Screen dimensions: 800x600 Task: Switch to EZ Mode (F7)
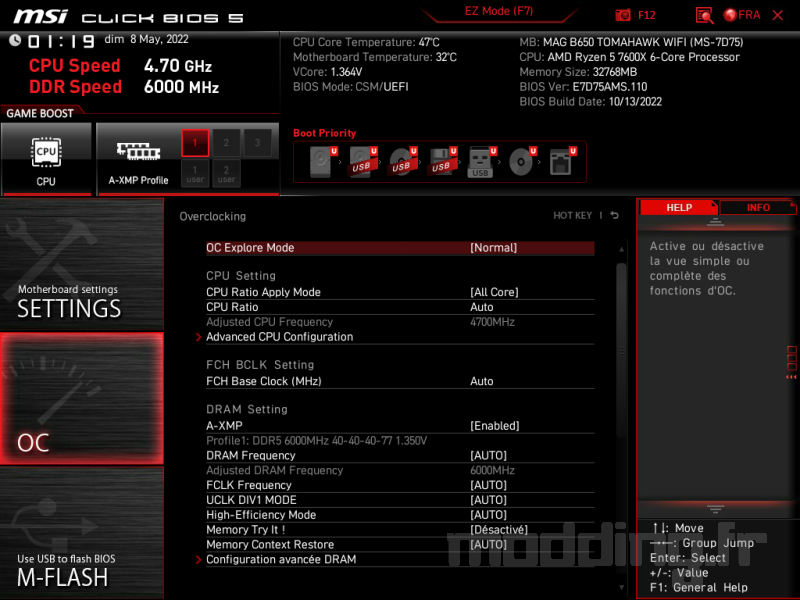click(498, 11)
